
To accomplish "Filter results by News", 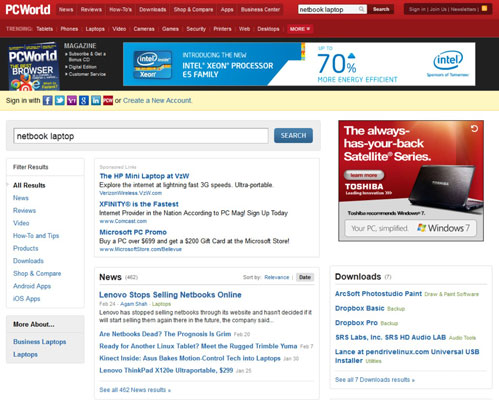I will click(21, 198).
